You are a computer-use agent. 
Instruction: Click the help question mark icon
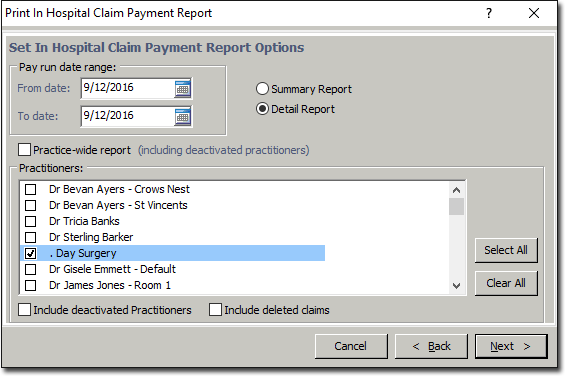pyautogui.click(x=489, y=13)
